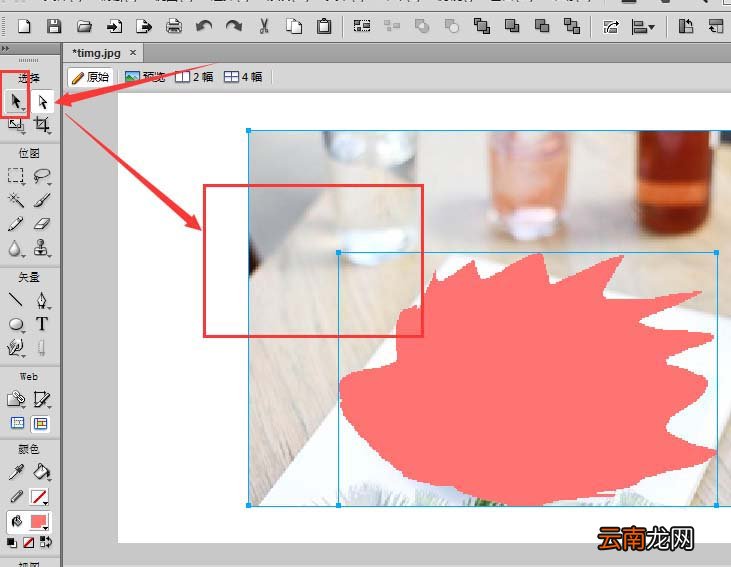Close the timg.jpg document tab
The image size is (731, 567).
tap(133, 53)
